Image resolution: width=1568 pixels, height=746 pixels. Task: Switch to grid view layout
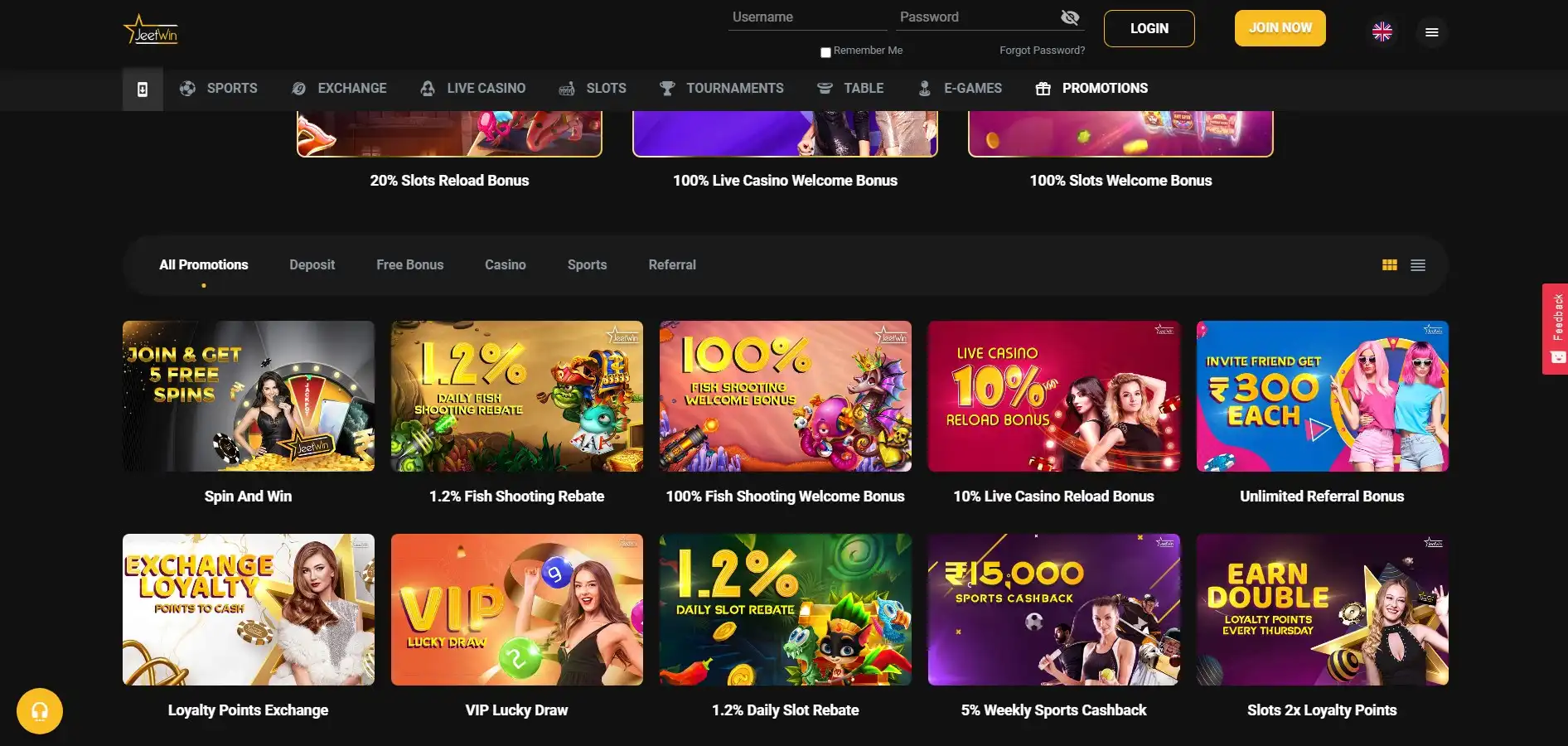tap(1390, 265)
